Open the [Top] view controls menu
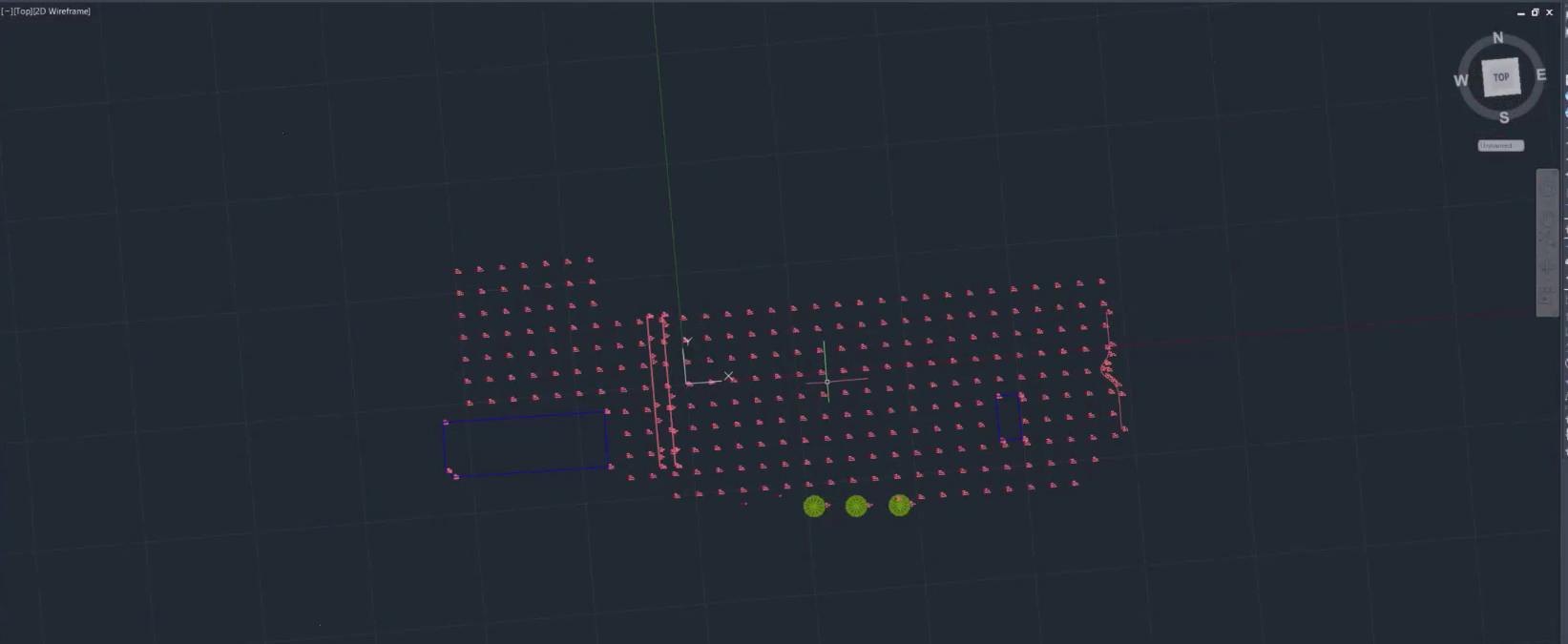The width and height of the screenshot is (1568, 644). (x=22, y=11)
